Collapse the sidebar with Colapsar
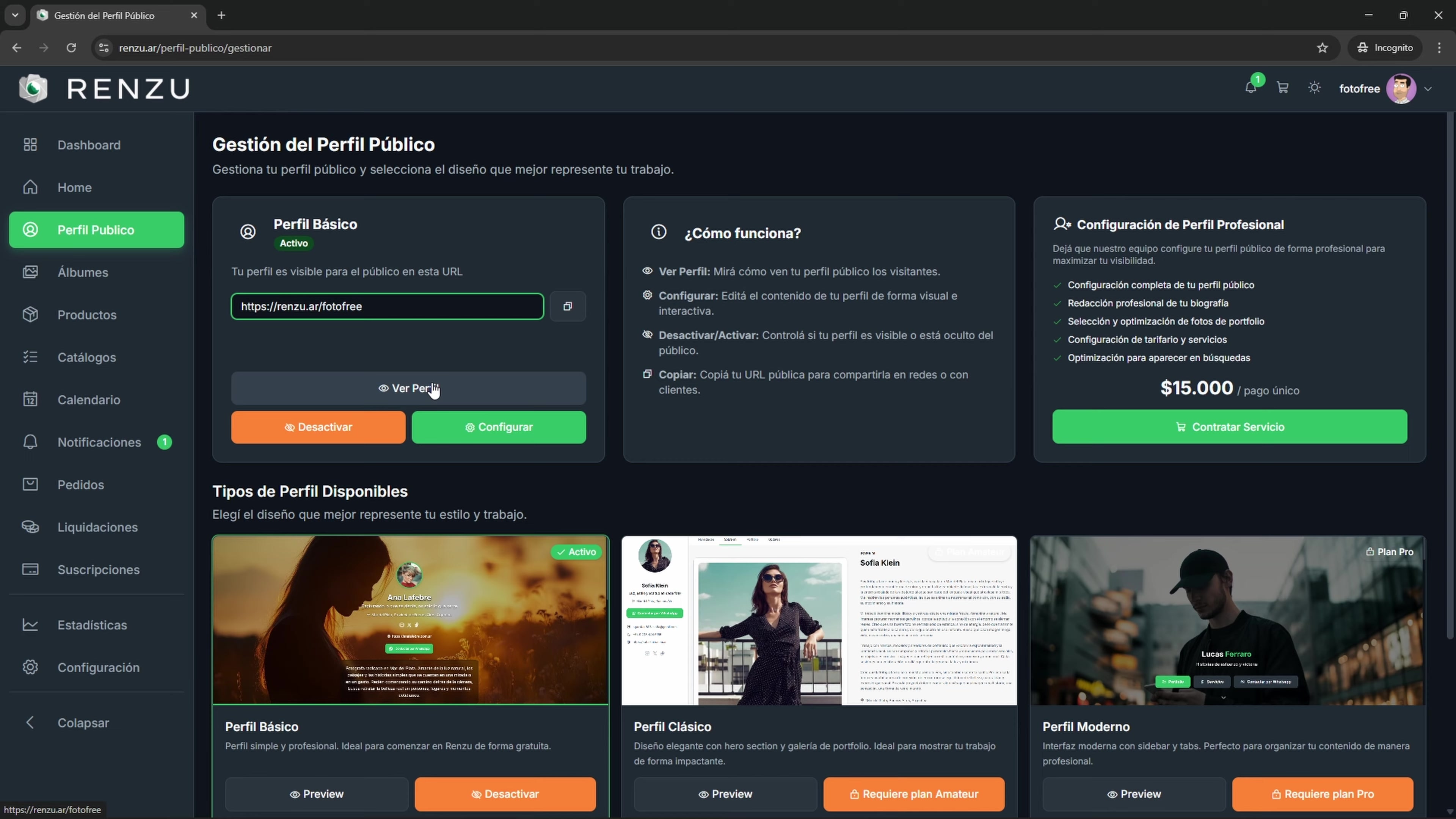 (x=97, y=722)
